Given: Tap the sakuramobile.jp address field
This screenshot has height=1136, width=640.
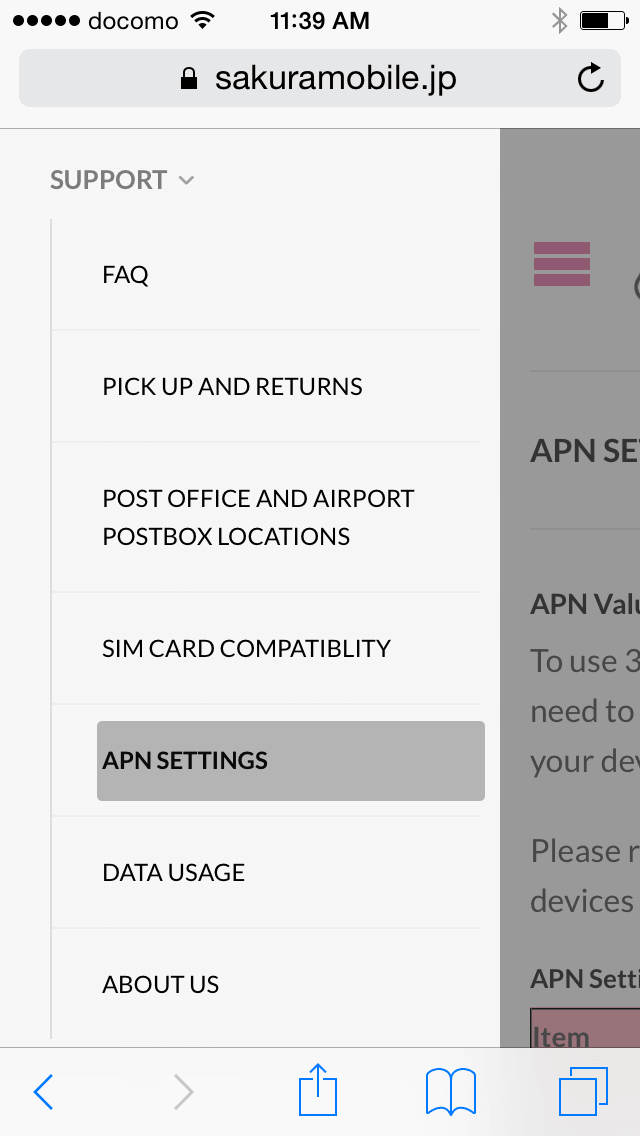Looking at the screenshot, I should (x=336, y=79).
